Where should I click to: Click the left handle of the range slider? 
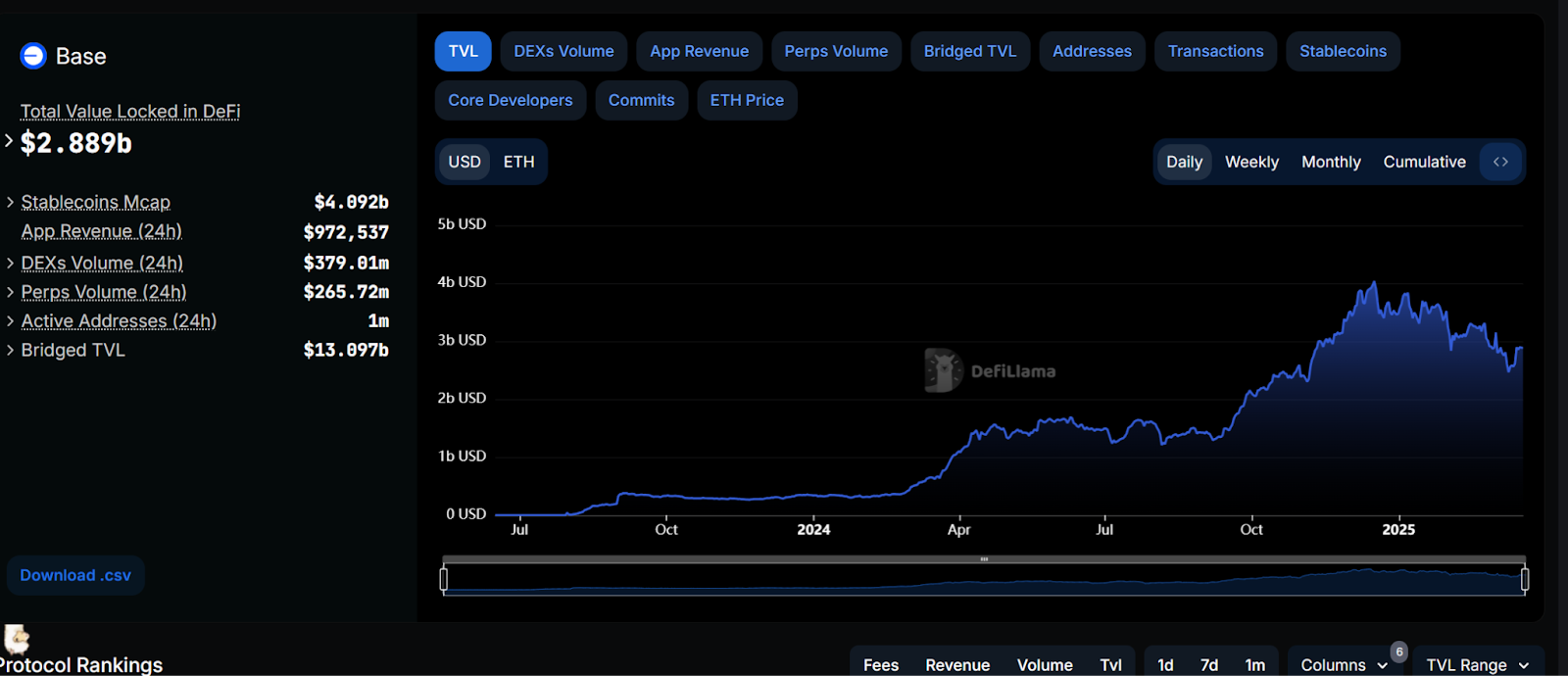tap(444, 579)
